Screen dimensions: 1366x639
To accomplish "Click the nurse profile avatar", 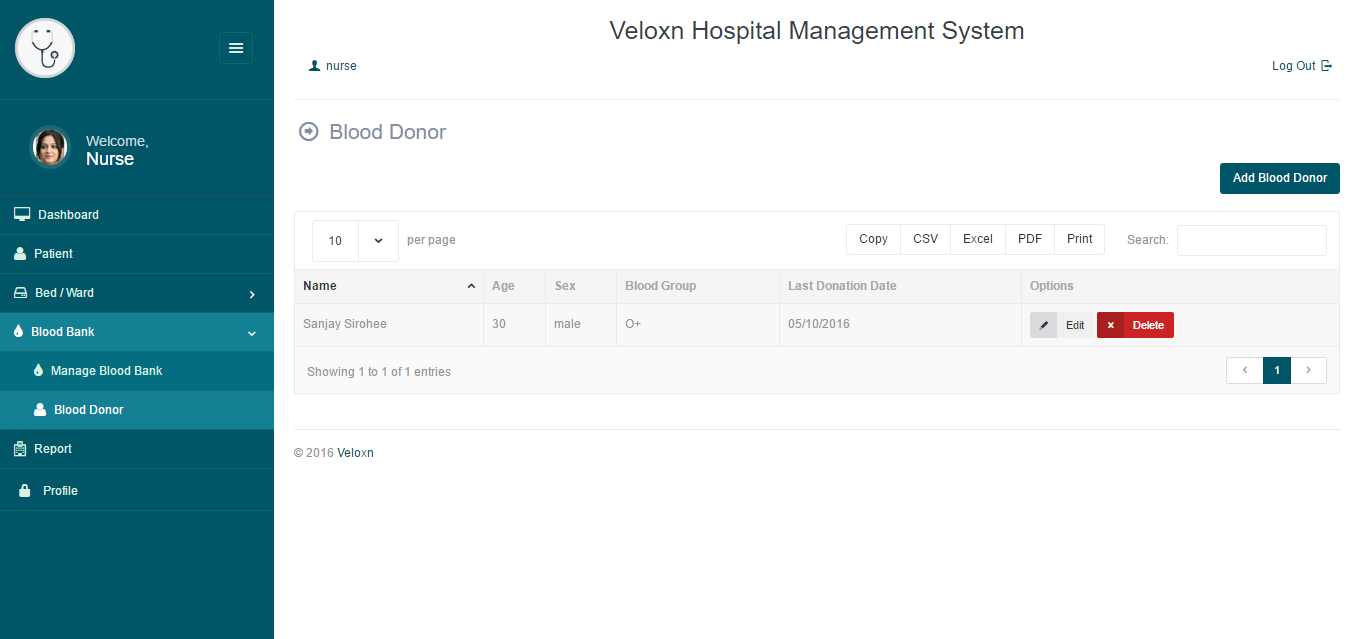I will [50, 147].
